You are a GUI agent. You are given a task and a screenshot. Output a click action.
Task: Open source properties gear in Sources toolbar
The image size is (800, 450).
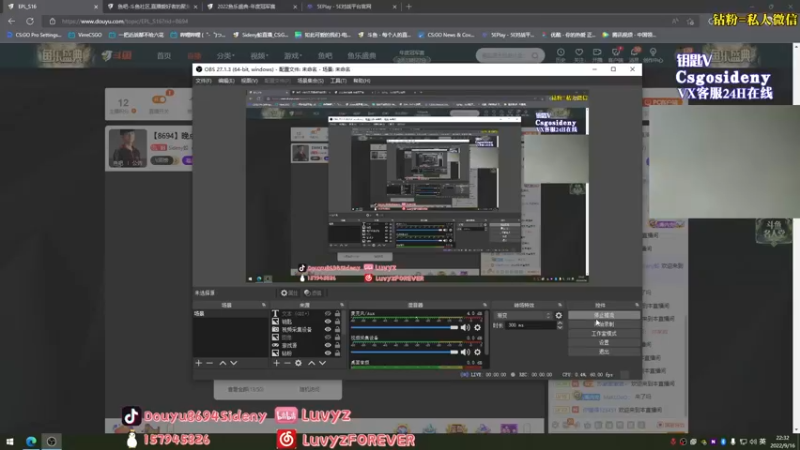[298, 363]
